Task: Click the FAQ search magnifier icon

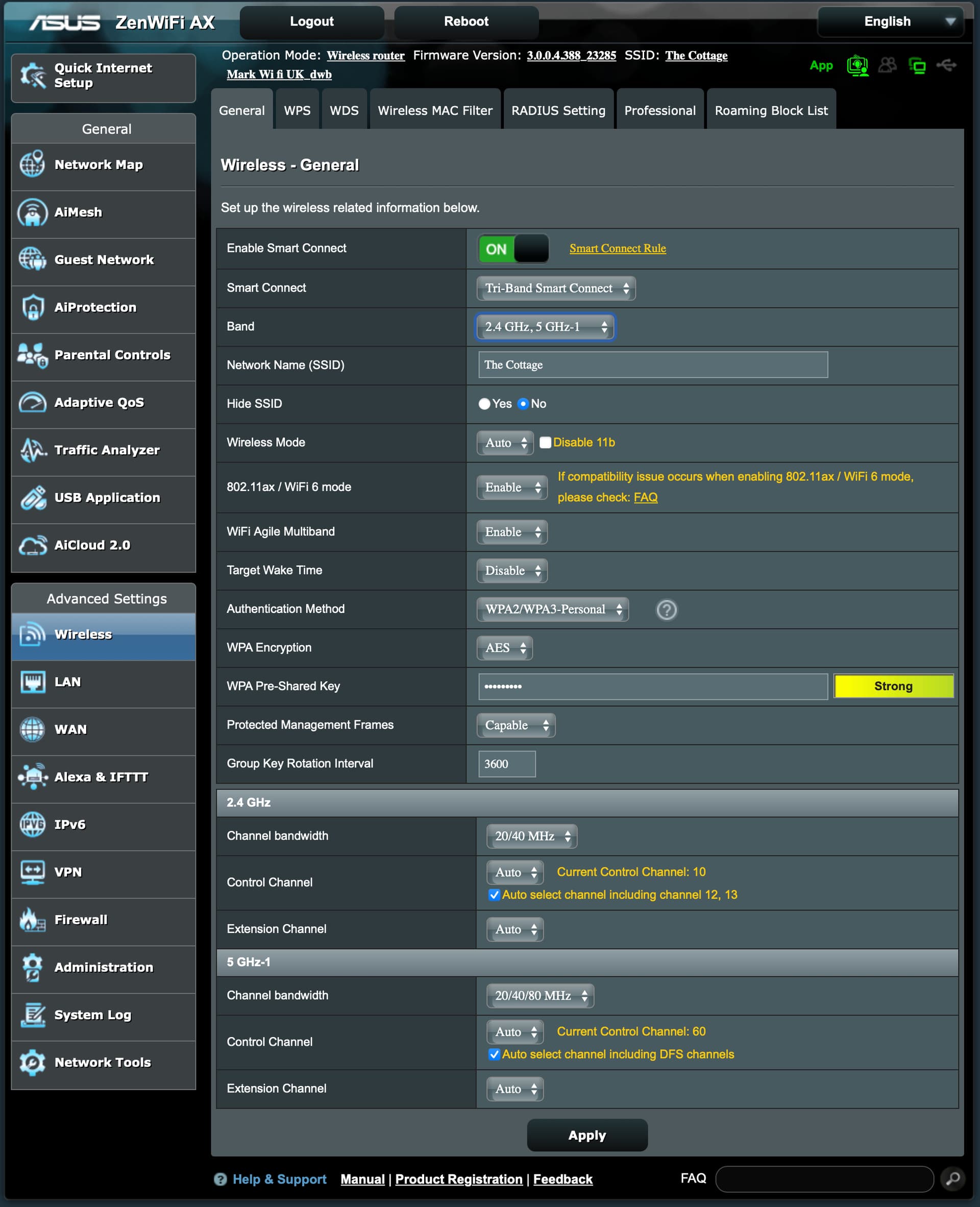Action: coord(952,1179)
